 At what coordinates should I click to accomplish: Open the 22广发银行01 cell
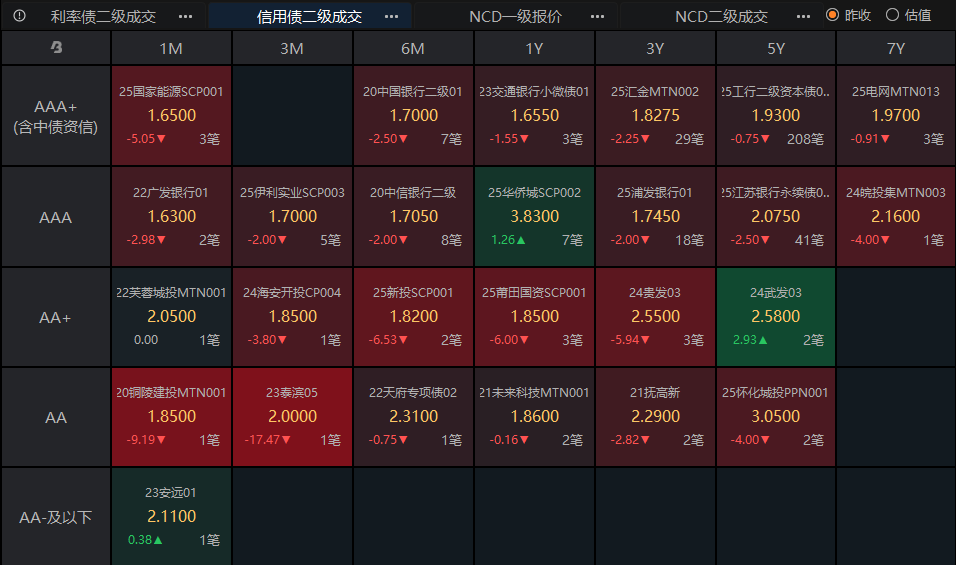pos(171,217)
